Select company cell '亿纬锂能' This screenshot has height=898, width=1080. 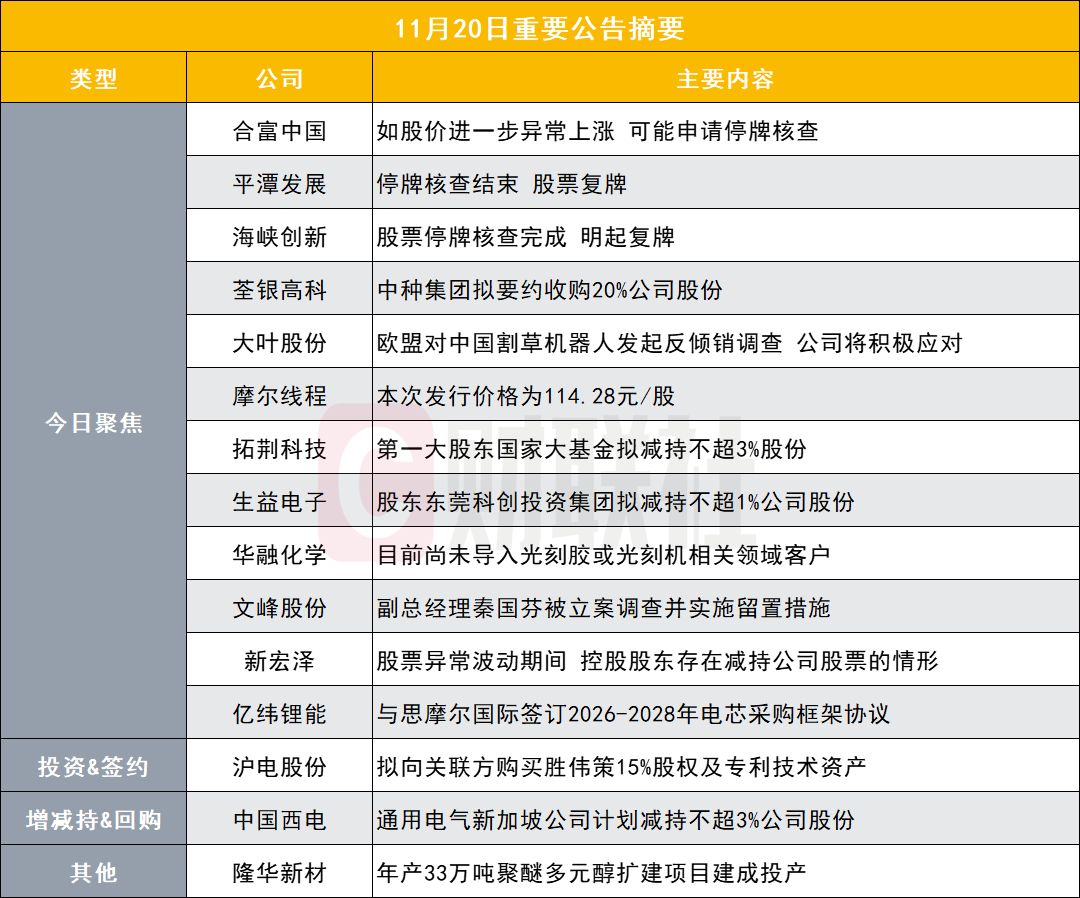(280, 713)
